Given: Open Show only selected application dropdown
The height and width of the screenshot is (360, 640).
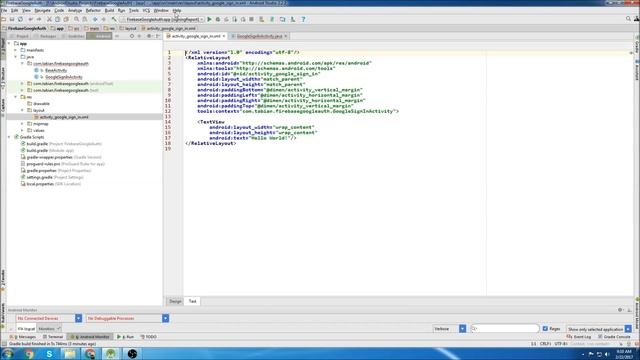Looking at the screenshot, I should pyautogui.click(x=598, y=329).
